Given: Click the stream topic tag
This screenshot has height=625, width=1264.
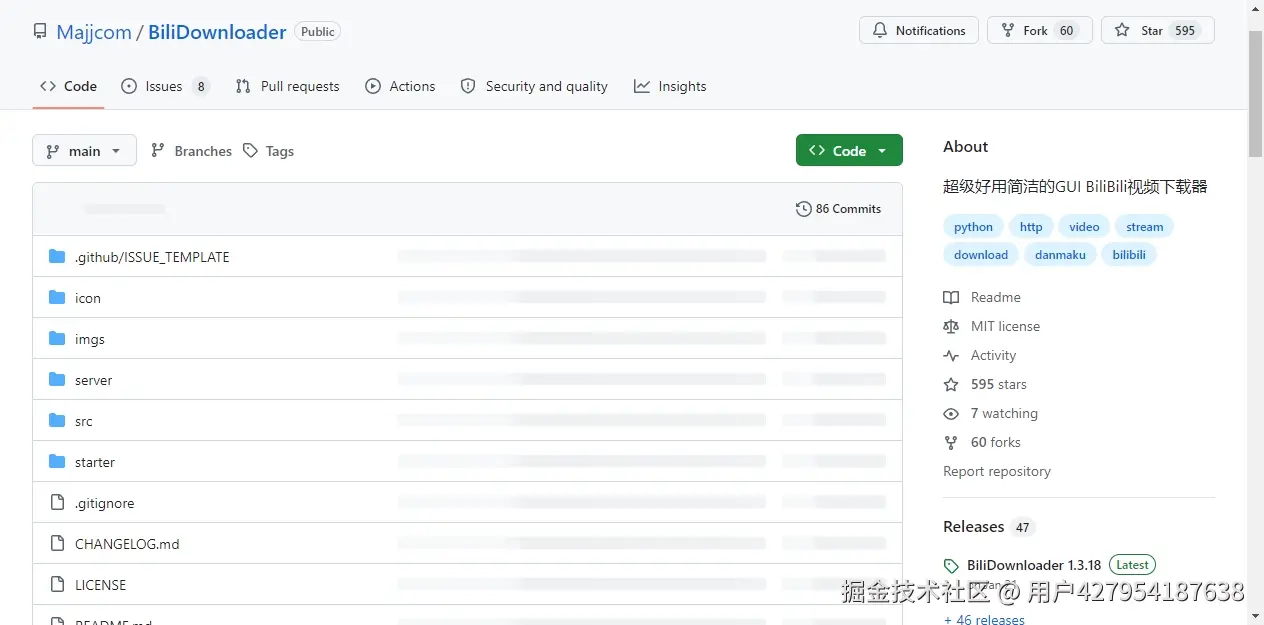Looking at the screenshot, I should [1144, 227].
